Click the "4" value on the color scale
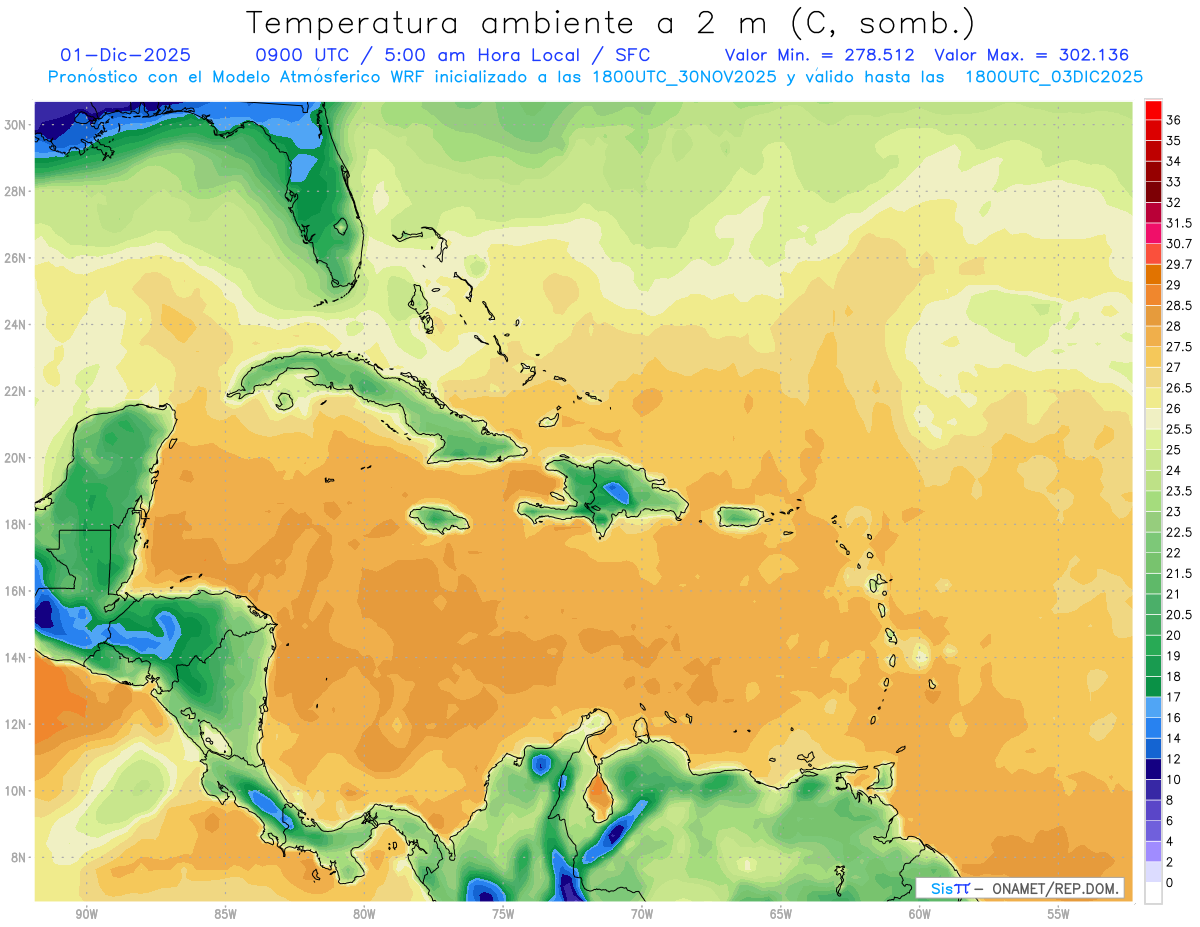The height and width of the screenshot is (927, 1200). [1170, 841]
